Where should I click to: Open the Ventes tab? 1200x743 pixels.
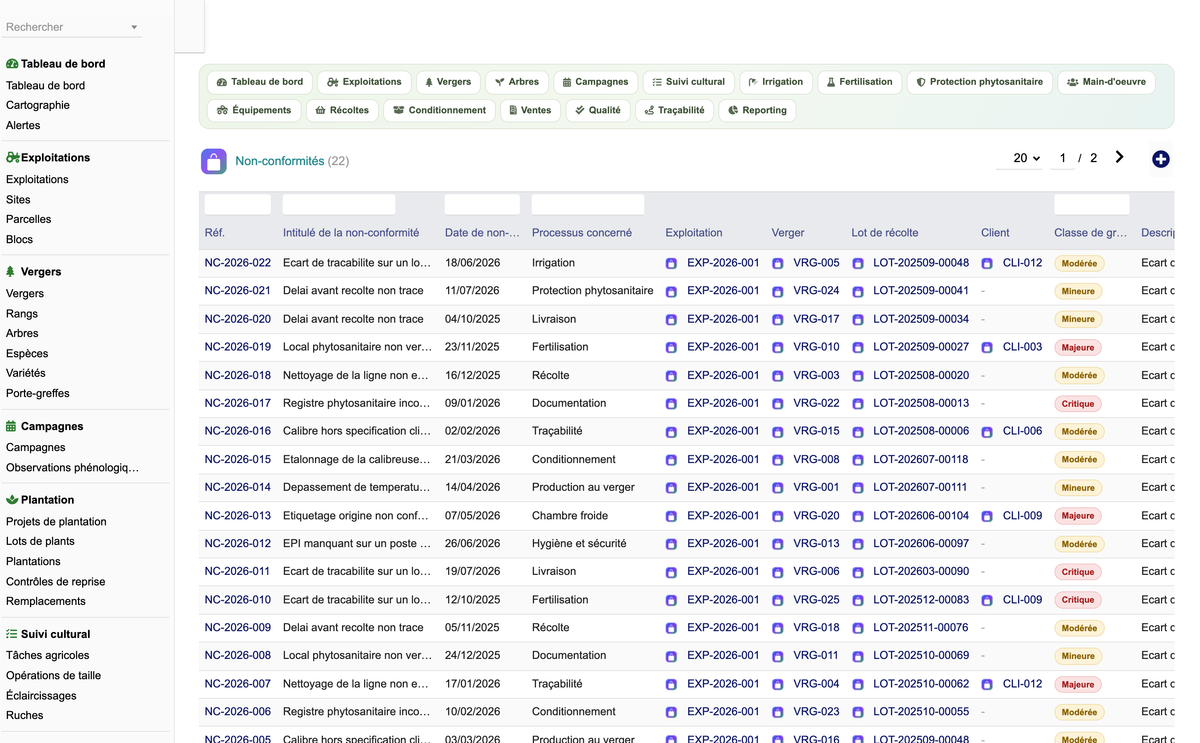pyautogui.click(x=530, y=110)
